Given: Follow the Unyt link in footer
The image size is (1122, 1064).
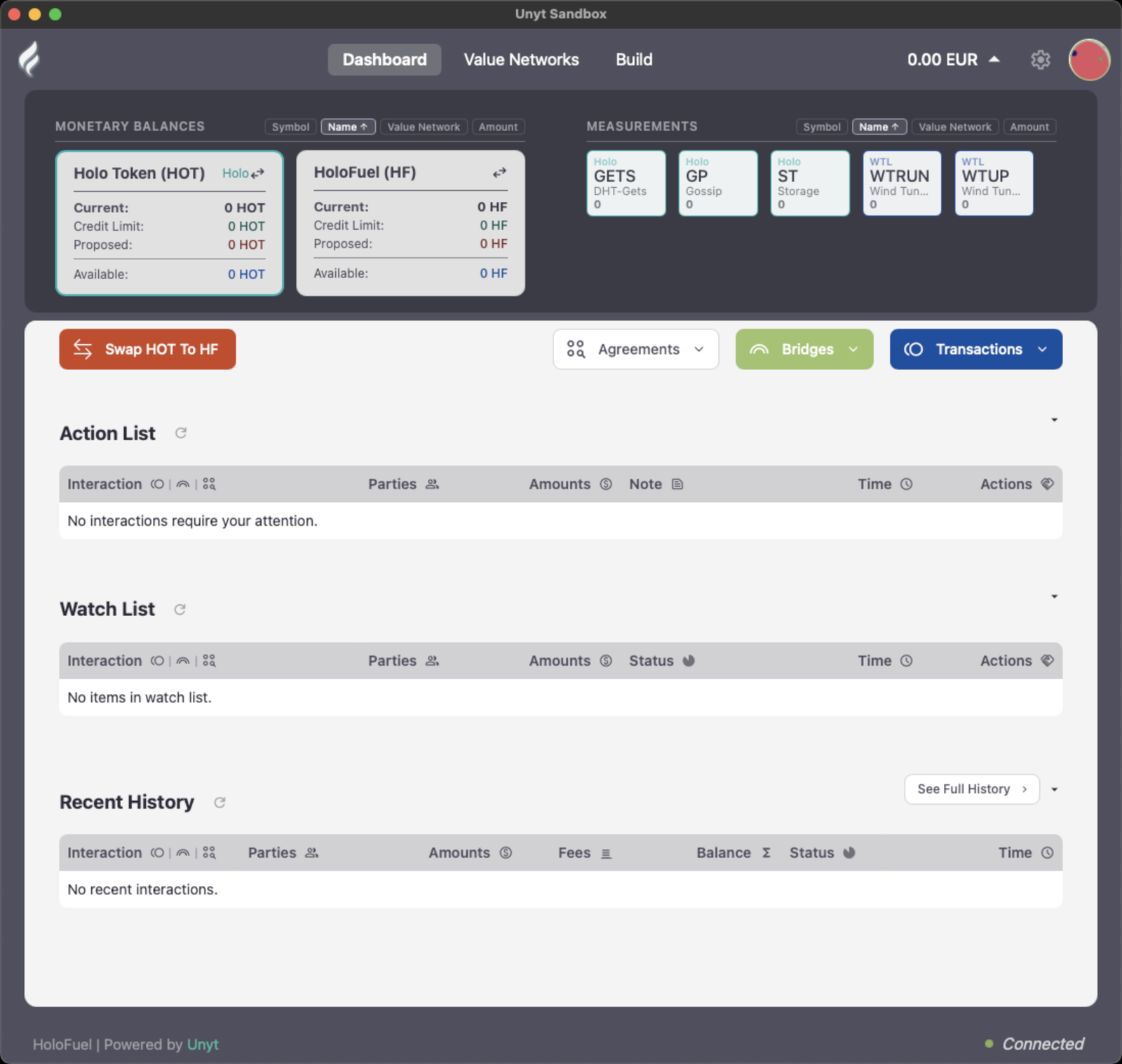Looking at the screenshot, I should click(x=203, y=1044).
